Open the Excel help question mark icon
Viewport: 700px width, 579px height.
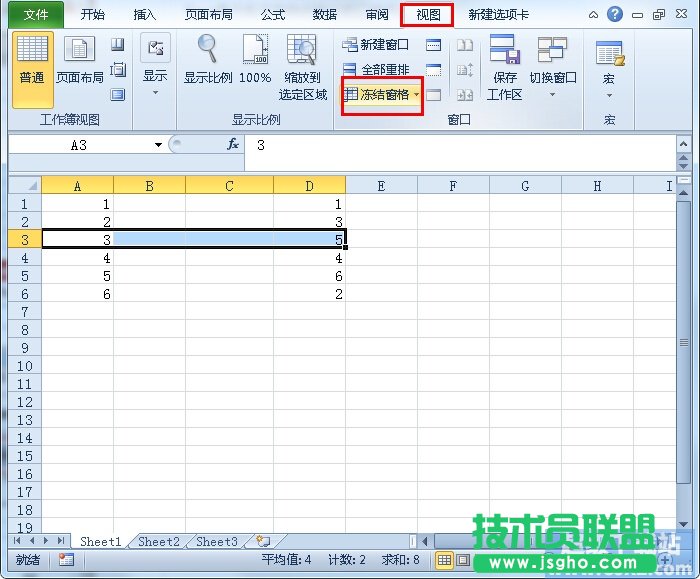(614, 14)
